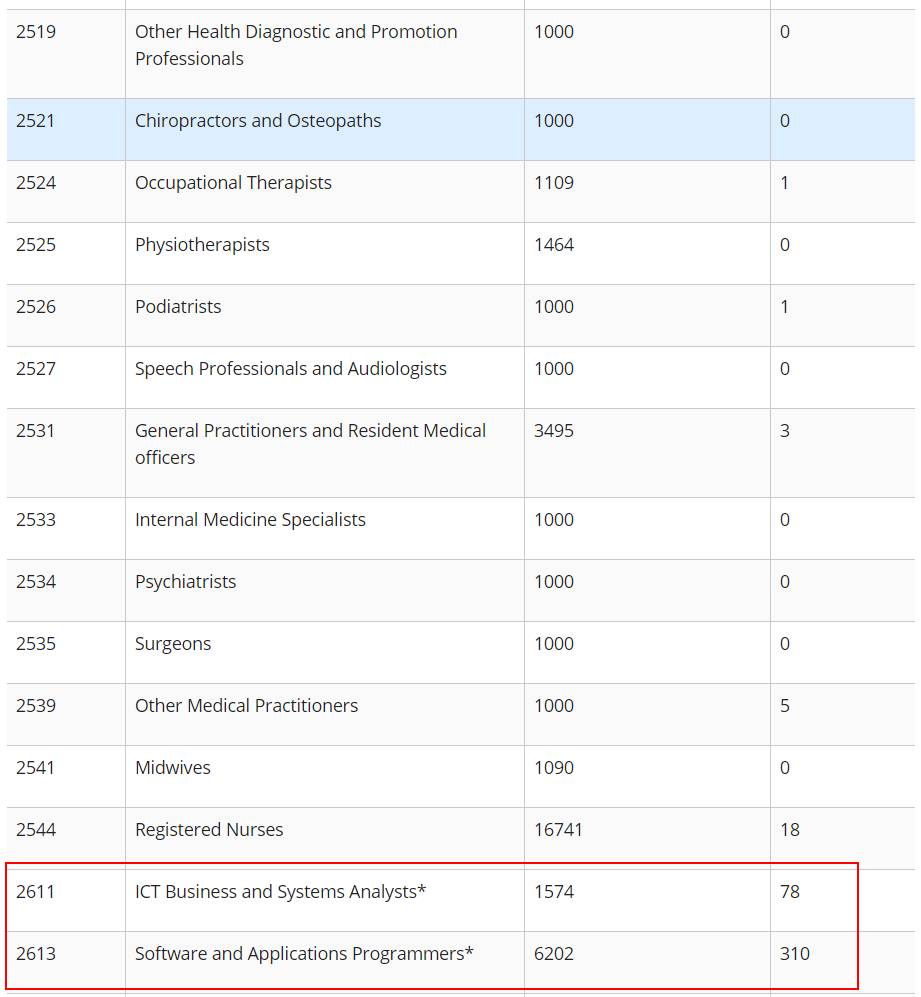Select Speech Professionals and Audiologists cell

click(291, 369)
